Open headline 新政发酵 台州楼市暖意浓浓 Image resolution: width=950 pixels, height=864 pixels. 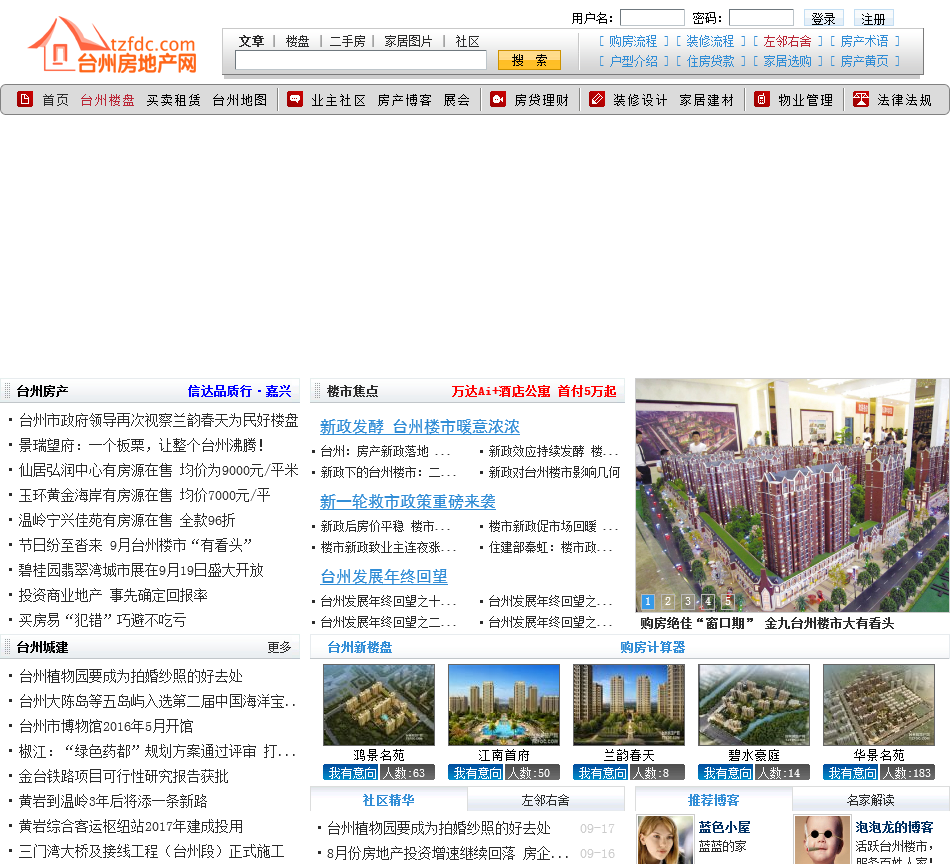click(420, 427)
